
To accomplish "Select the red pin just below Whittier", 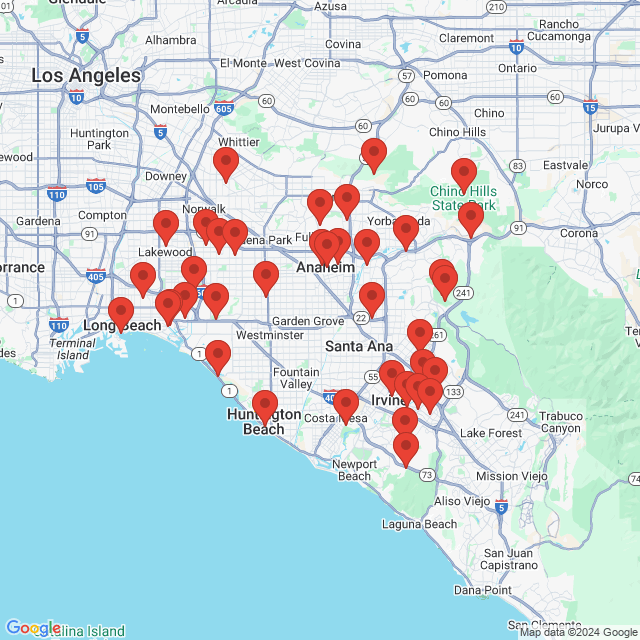I will pos(226,164).
